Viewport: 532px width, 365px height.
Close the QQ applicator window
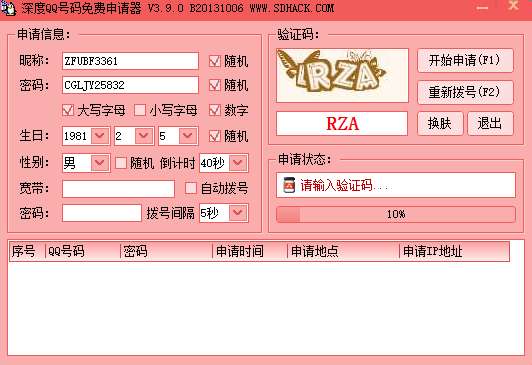click(x=514, y=6)
